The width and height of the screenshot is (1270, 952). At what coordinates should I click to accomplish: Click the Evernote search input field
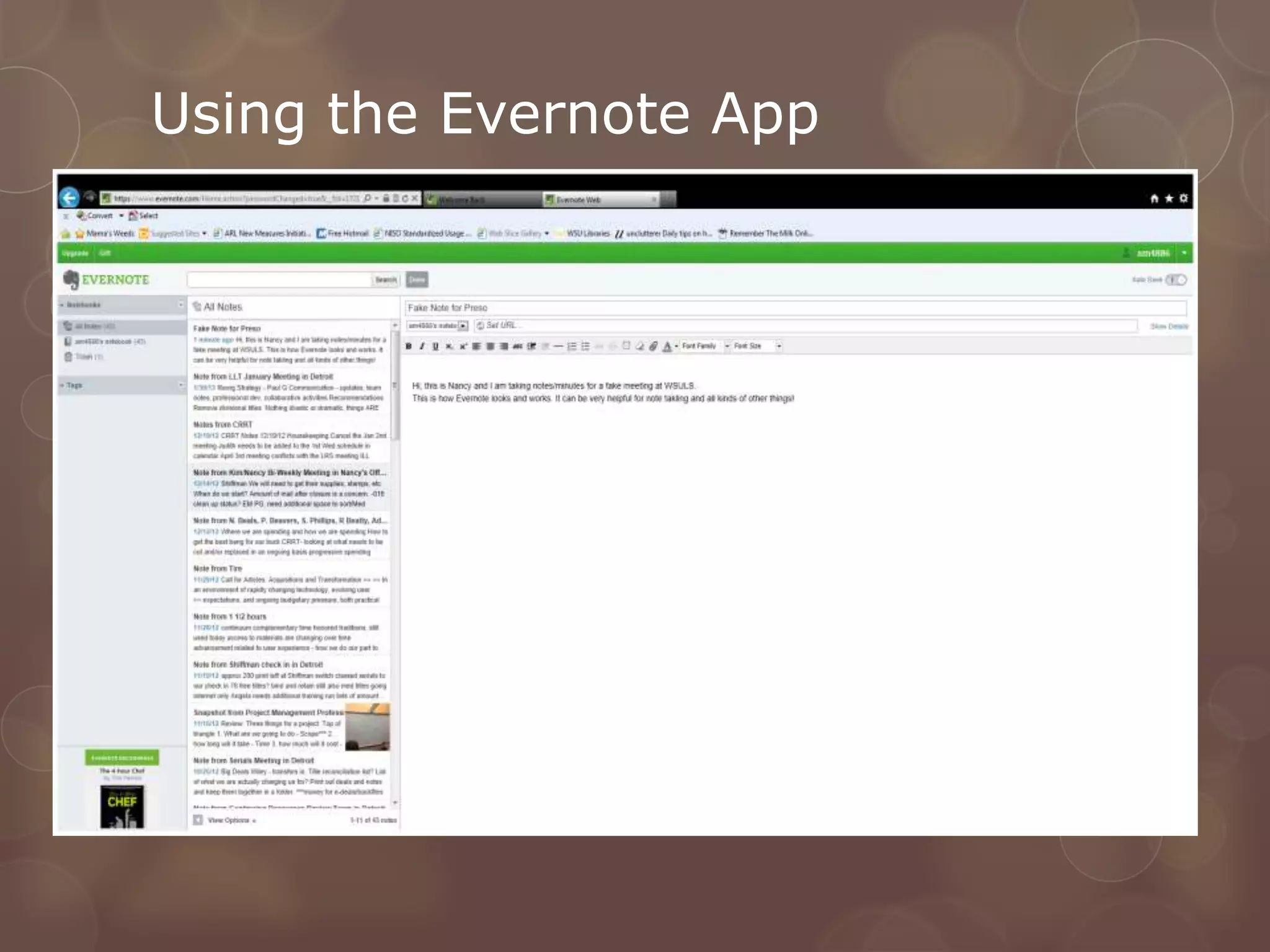(279, 280)
